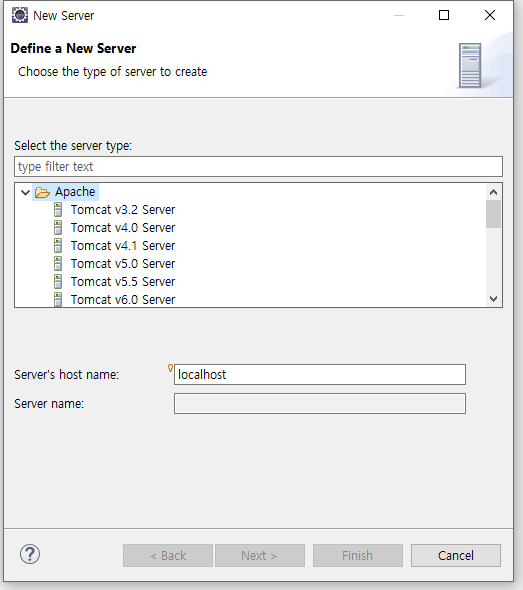Click the server list scroll up arrow
The image size is (523, 590).
(x=493, y=192)
